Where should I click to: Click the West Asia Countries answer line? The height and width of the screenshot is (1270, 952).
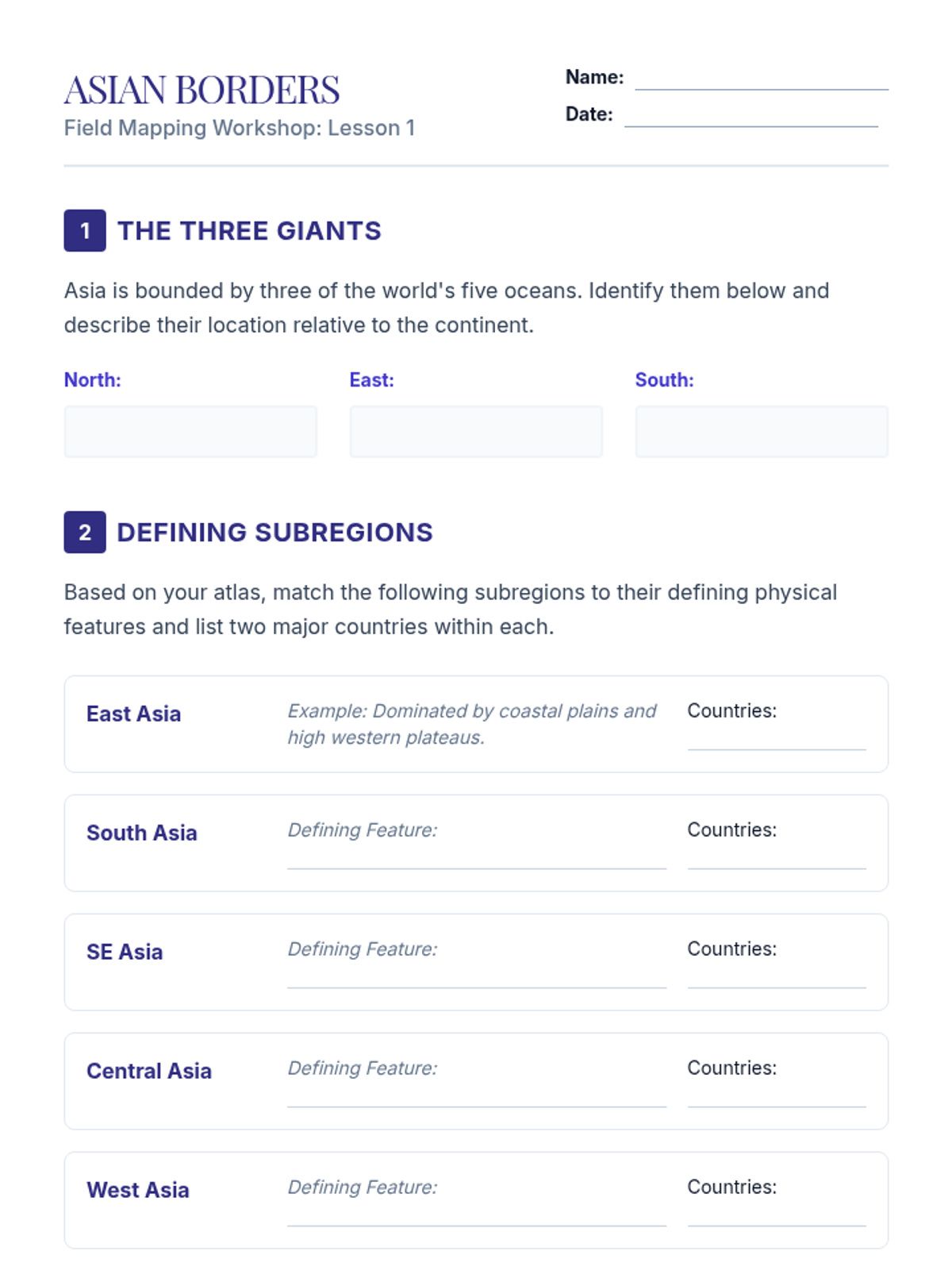(x=776, y=1216)
